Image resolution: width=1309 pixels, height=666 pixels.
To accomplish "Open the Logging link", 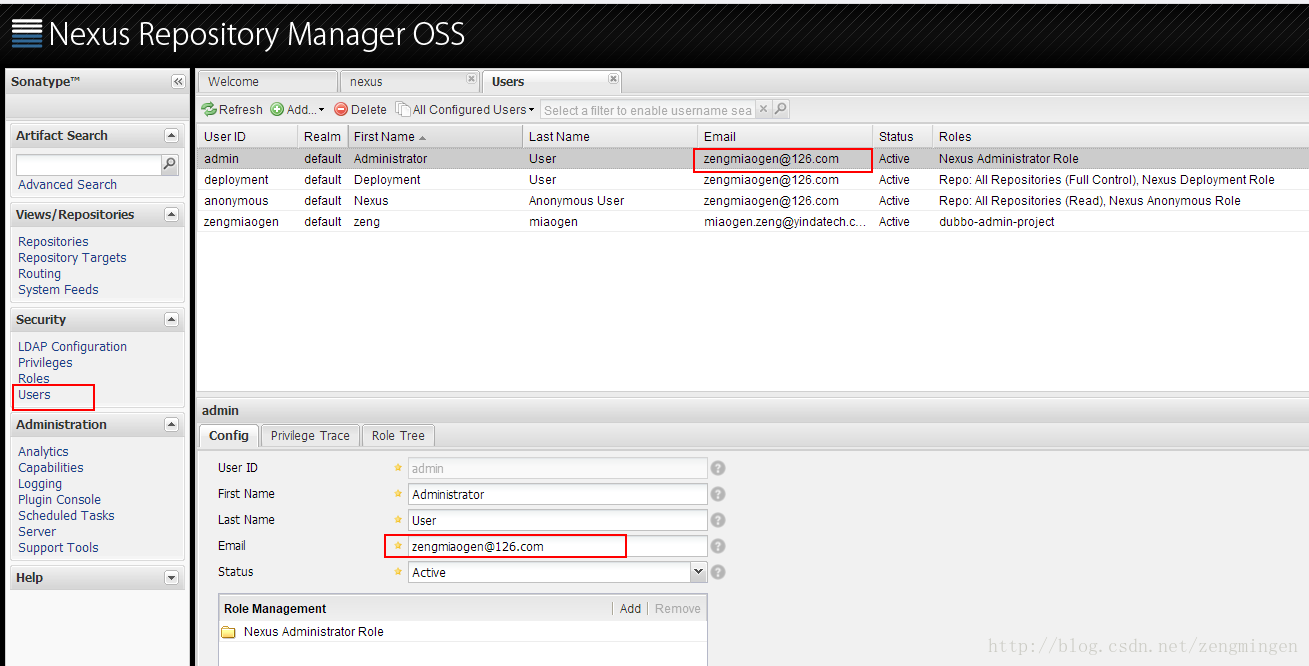I will coord(40,484).
